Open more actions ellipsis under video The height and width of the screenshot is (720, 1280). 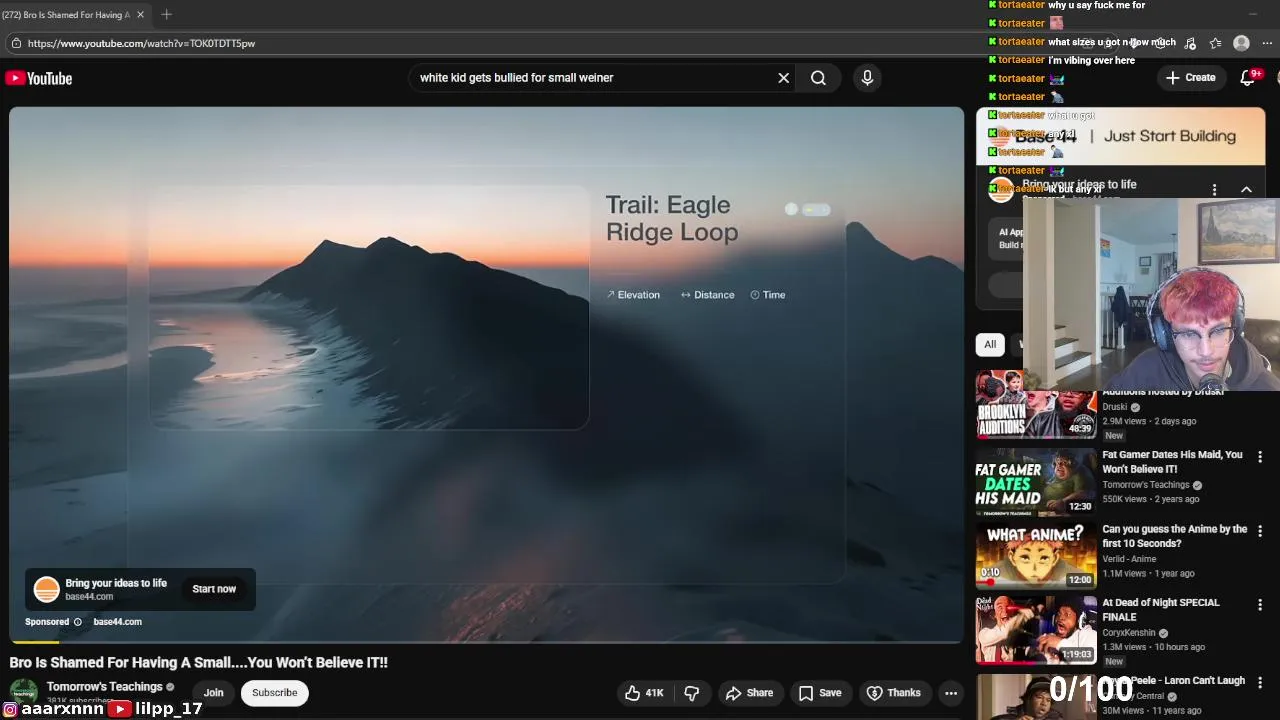point(951,693)
